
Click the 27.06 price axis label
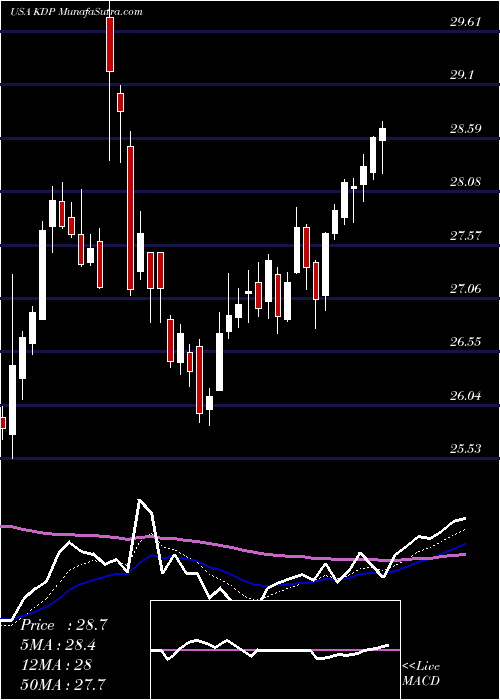466,289
